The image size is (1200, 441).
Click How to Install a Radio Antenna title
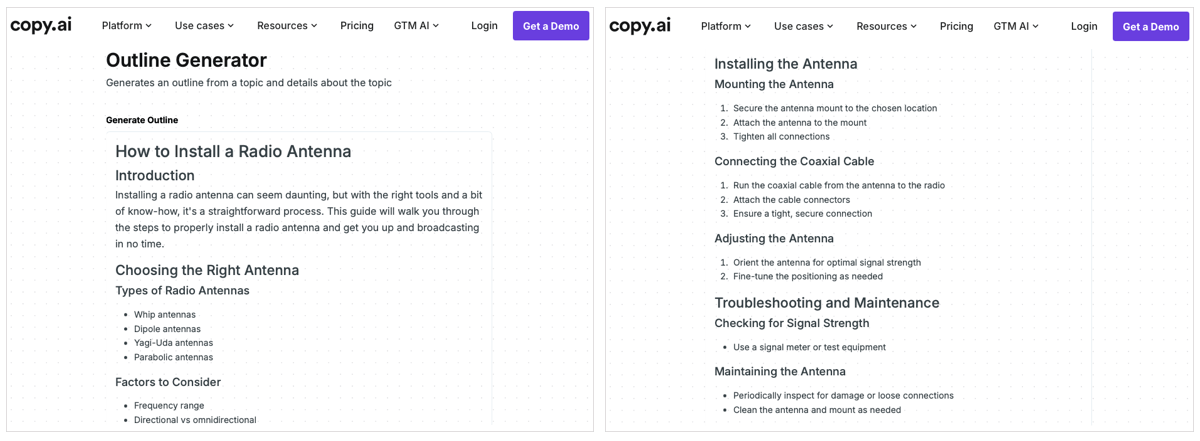click(x=233, y=152)
